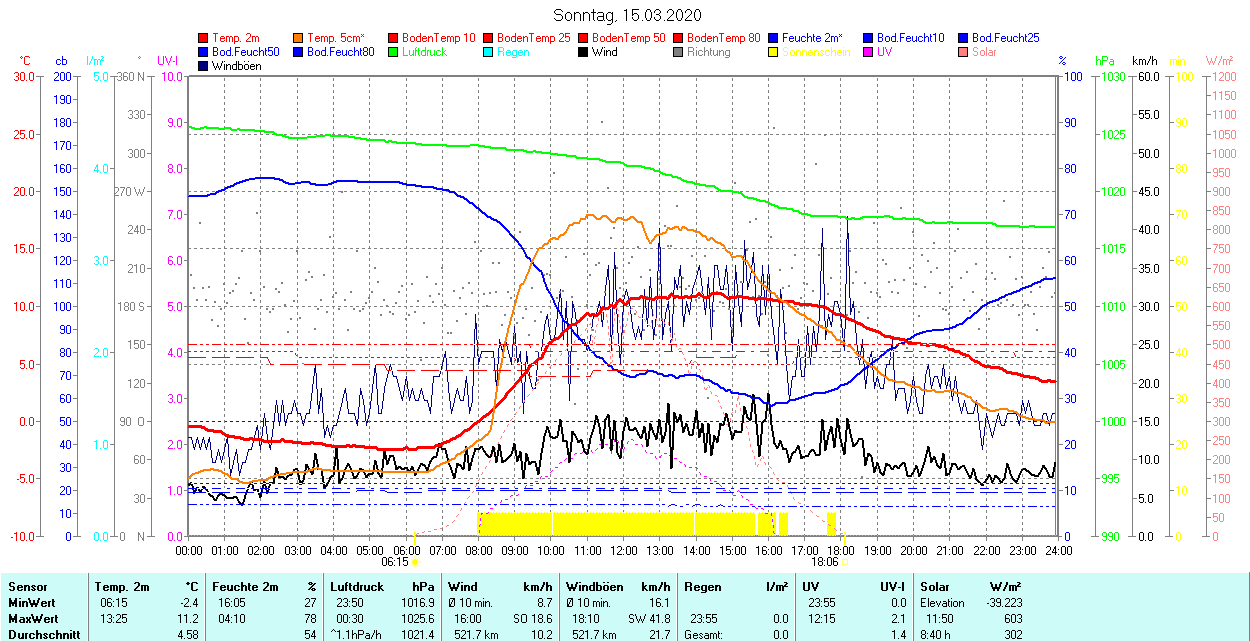This screenshot has height=641, width=1250.
Task: Select the yellow Sonnenschein legend square
Action: coord(774,52)
